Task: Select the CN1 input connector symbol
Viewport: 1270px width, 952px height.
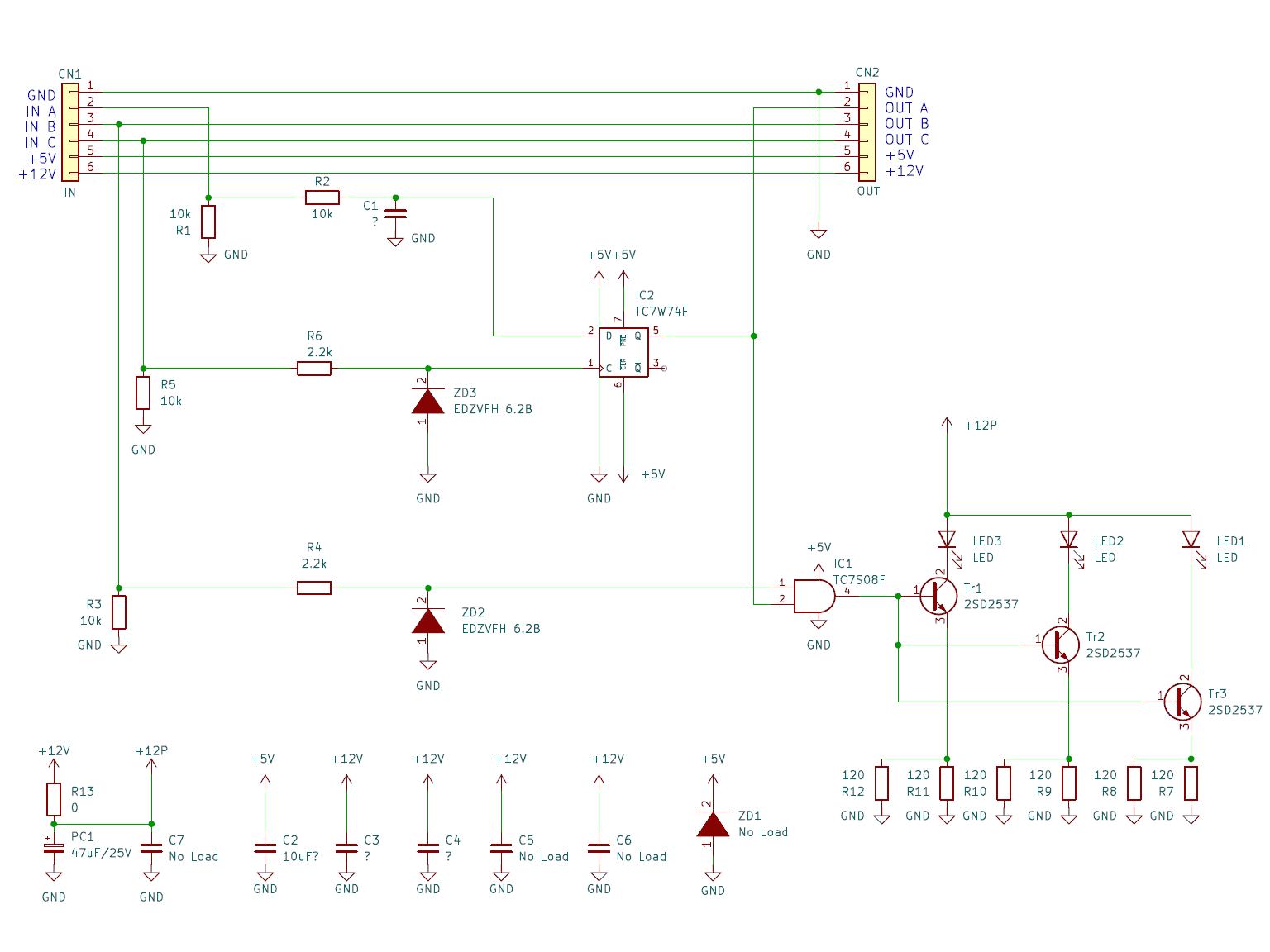Action: (70, 131)
